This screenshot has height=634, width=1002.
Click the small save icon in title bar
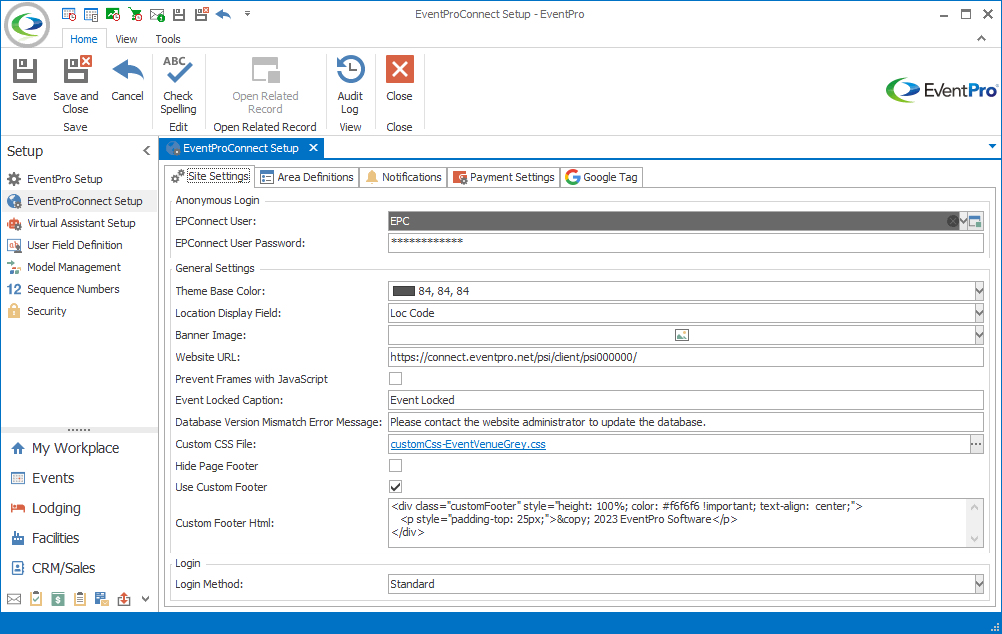point(180,14)
